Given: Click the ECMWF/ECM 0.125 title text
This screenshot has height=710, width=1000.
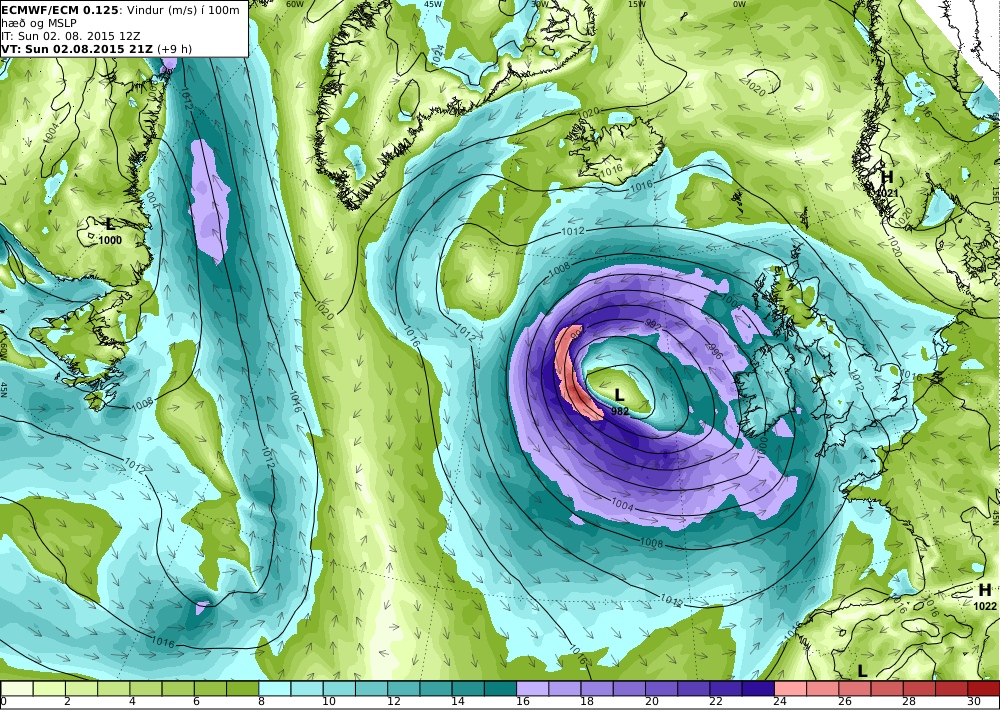Looking at the screenshot, I should pyautogui.click(x=60, y=10).
